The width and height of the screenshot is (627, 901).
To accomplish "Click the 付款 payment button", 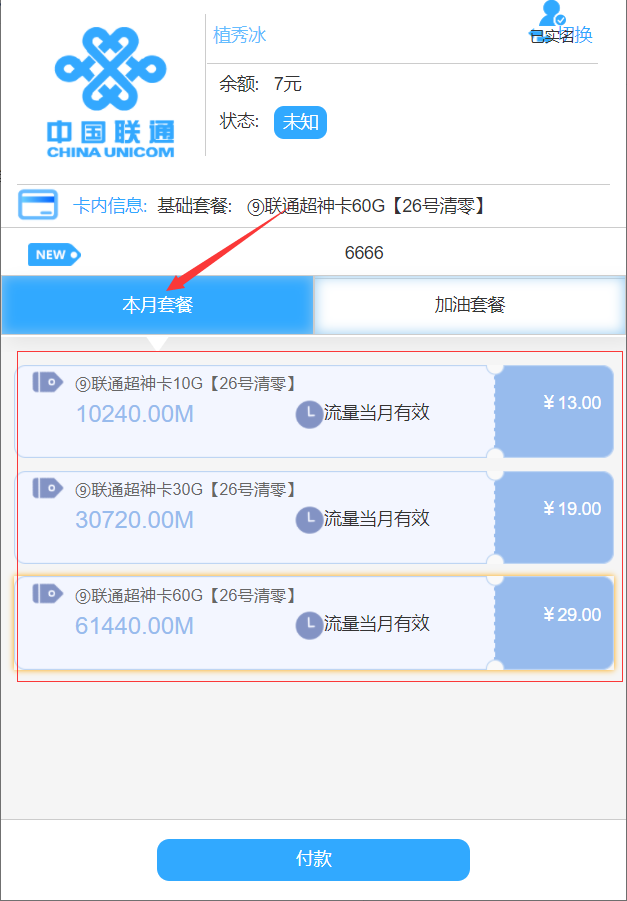I will coord(313,860).
